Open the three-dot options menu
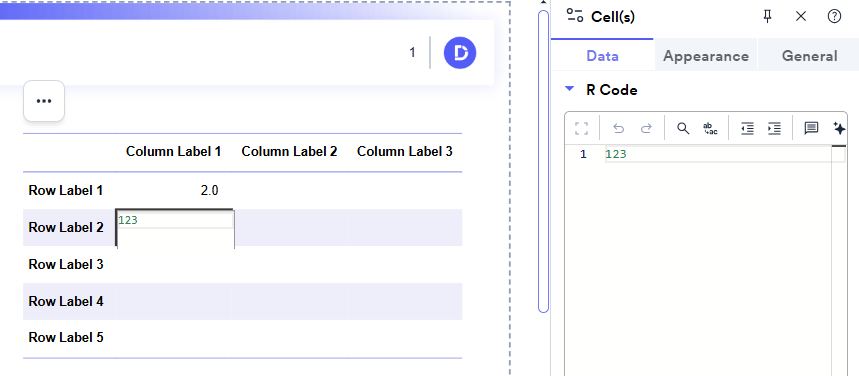The width and height of the screenshot is (859, 376). coord(44,101)
